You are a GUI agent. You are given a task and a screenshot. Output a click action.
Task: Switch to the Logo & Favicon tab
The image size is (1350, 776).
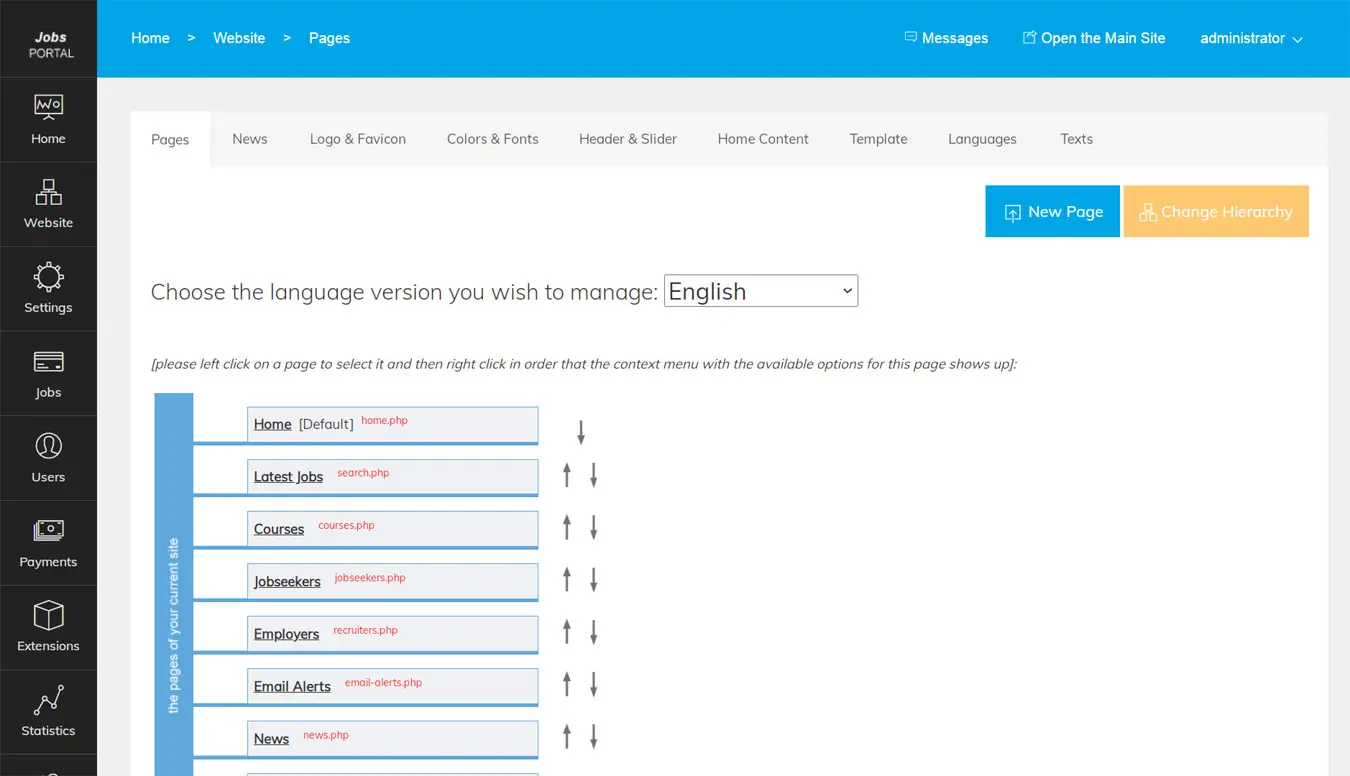[x=358, y=139]
